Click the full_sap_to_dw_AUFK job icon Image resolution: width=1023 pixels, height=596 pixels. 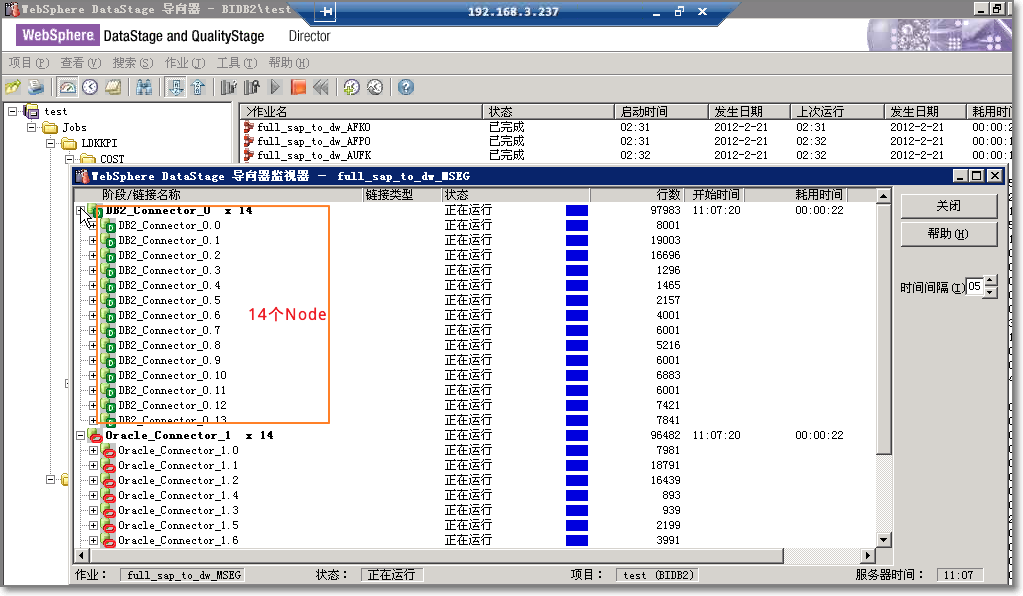(249, 155)
